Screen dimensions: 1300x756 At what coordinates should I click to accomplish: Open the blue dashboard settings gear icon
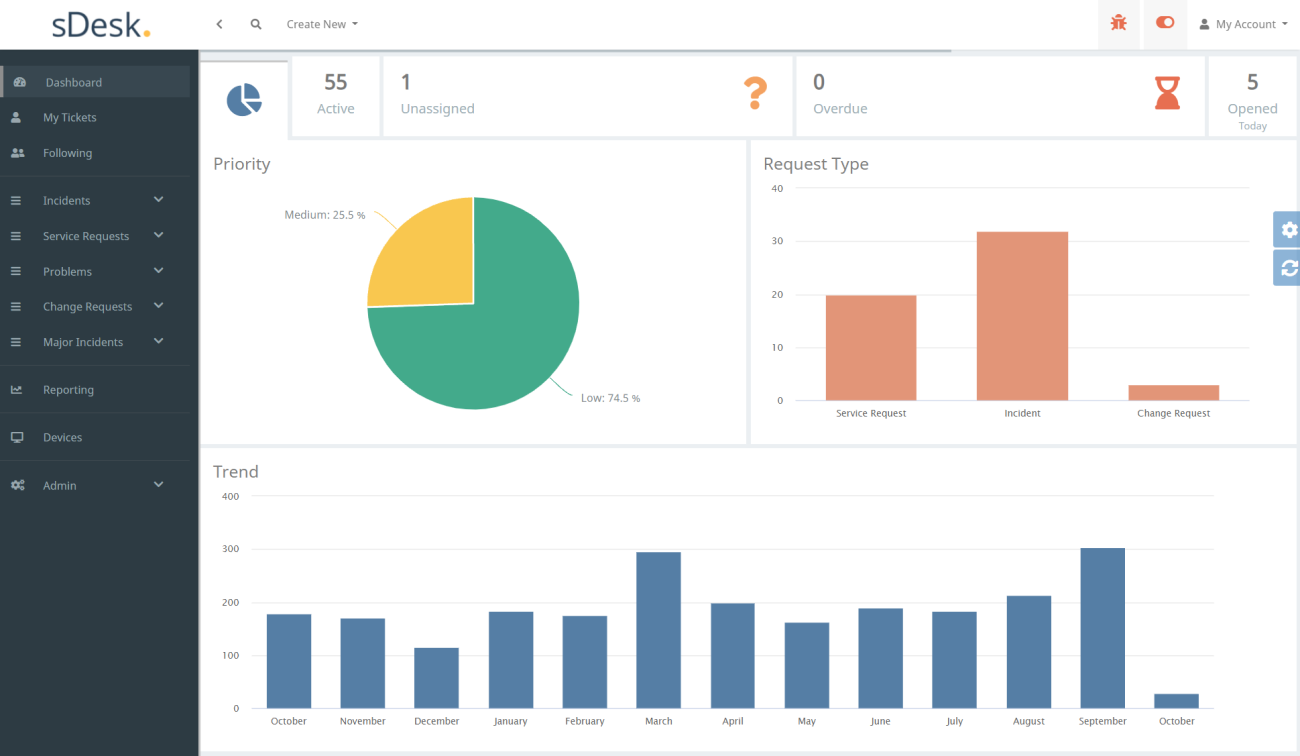(x=1287, y=229)
